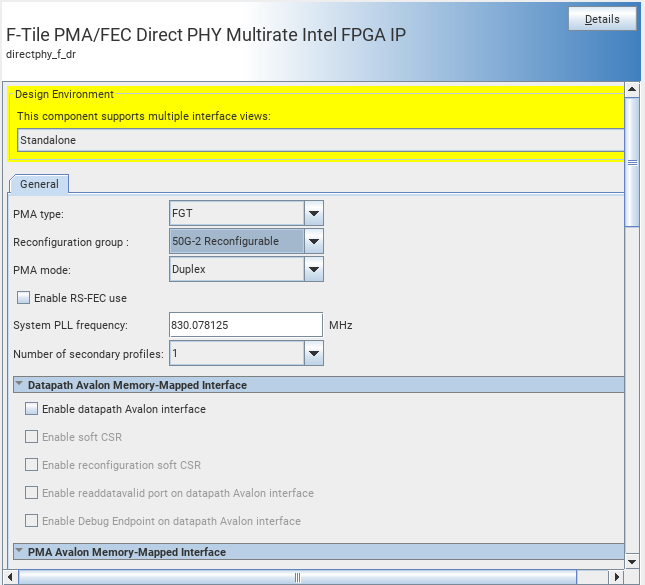Viewport: 645px width, 585px height.
Task: Click the PMA mode label
Action: pyautogui.click(x=42, y=270)
